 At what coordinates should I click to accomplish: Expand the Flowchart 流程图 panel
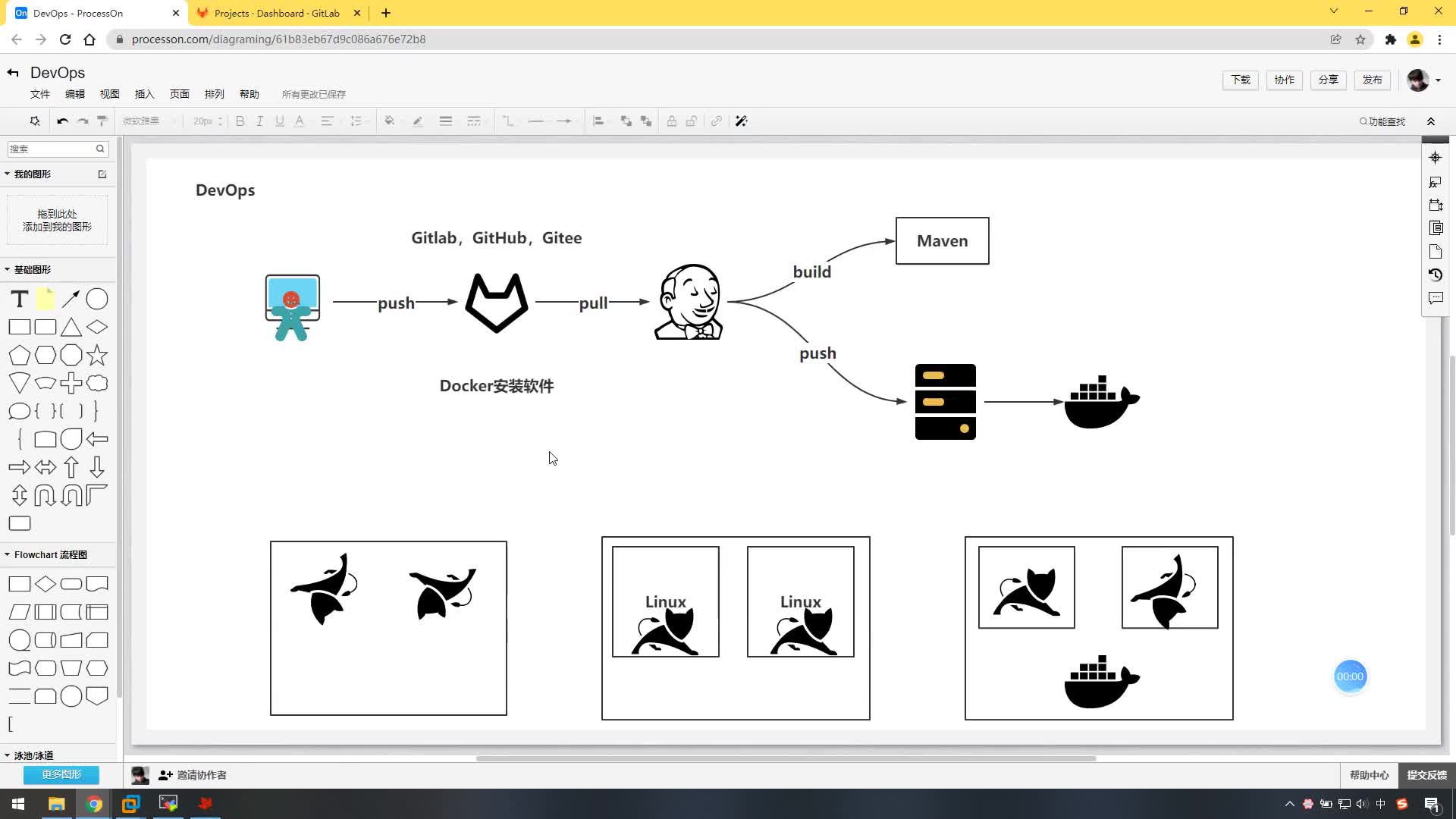point(7,554)
